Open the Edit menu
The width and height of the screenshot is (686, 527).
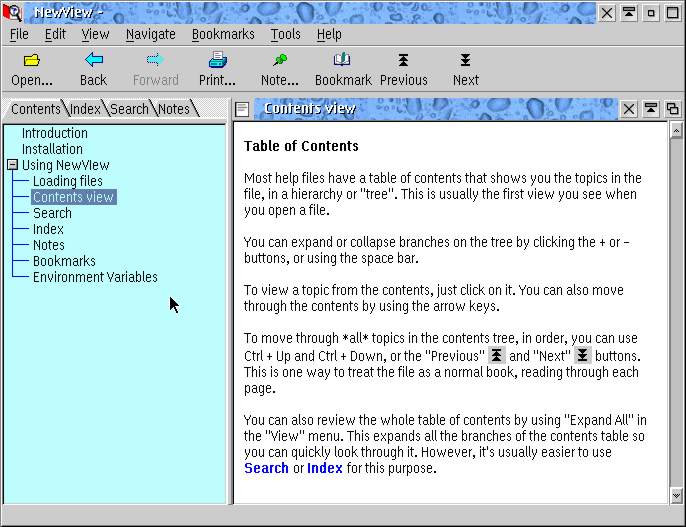pos(55,34)
